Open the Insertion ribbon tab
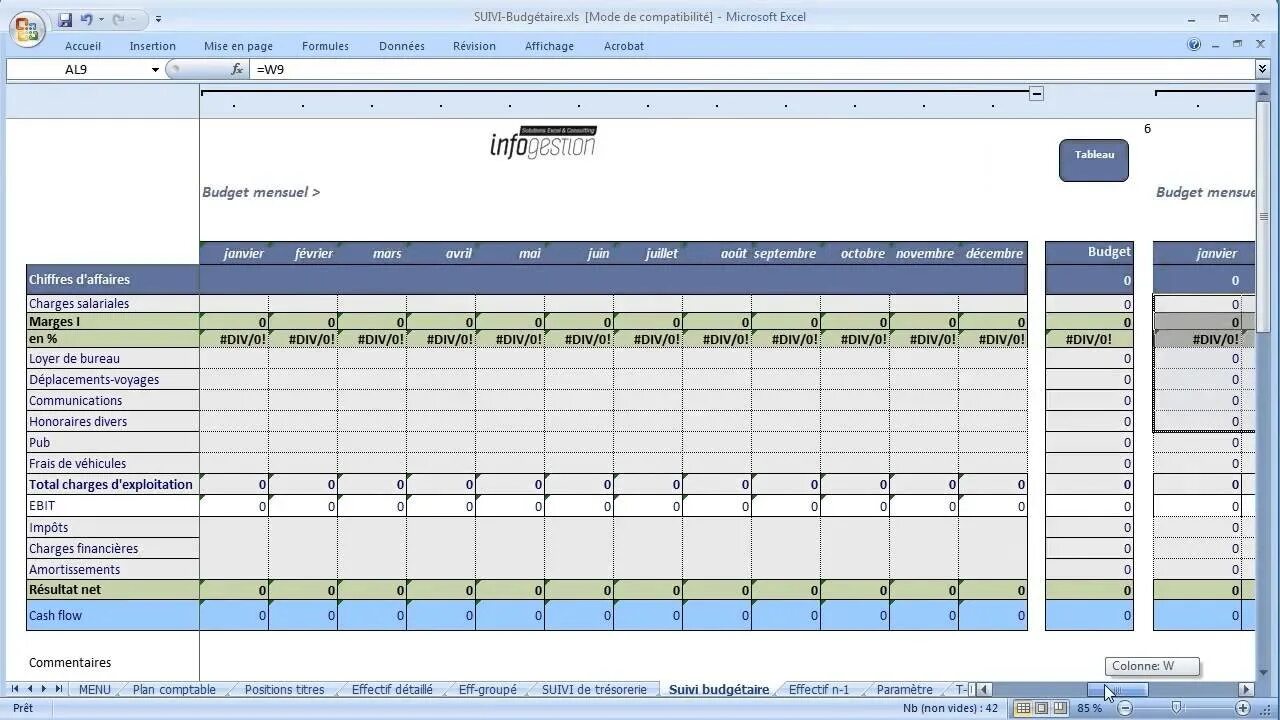Viewport: 1280px width, 720px height. pos(152,46)
